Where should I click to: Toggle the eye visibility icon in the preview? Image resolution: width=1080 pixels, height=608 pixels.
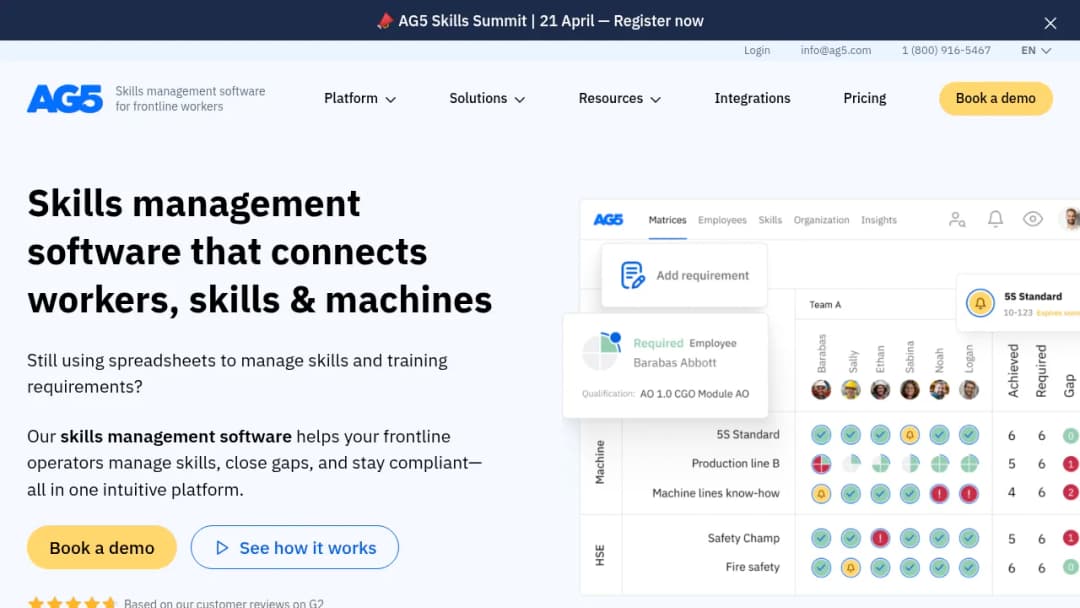point(1032,219)
